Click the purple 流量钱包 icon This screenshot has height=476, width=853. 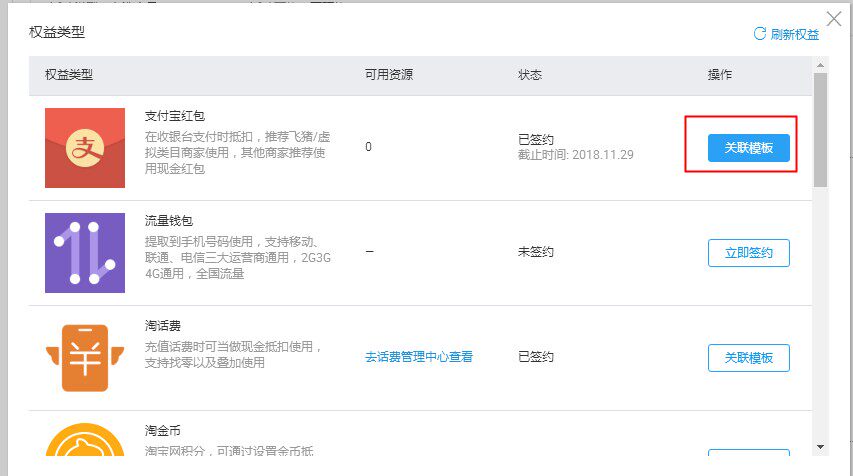click(85, 253)
